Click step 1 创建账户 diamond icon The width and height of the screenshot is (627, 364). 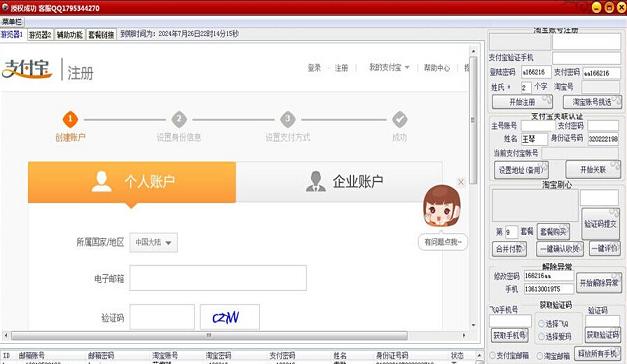pyautogui.click(x=70, y=119)
